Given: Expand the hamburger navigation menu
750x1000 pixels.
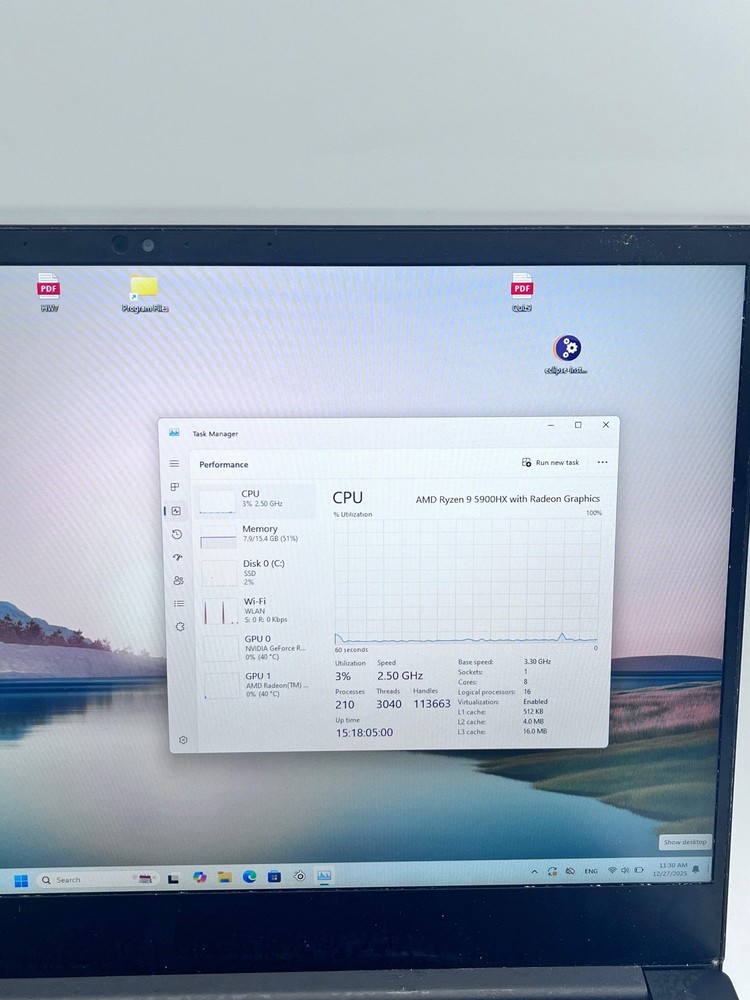Looking at the screenshot, I should coord(174,464).
